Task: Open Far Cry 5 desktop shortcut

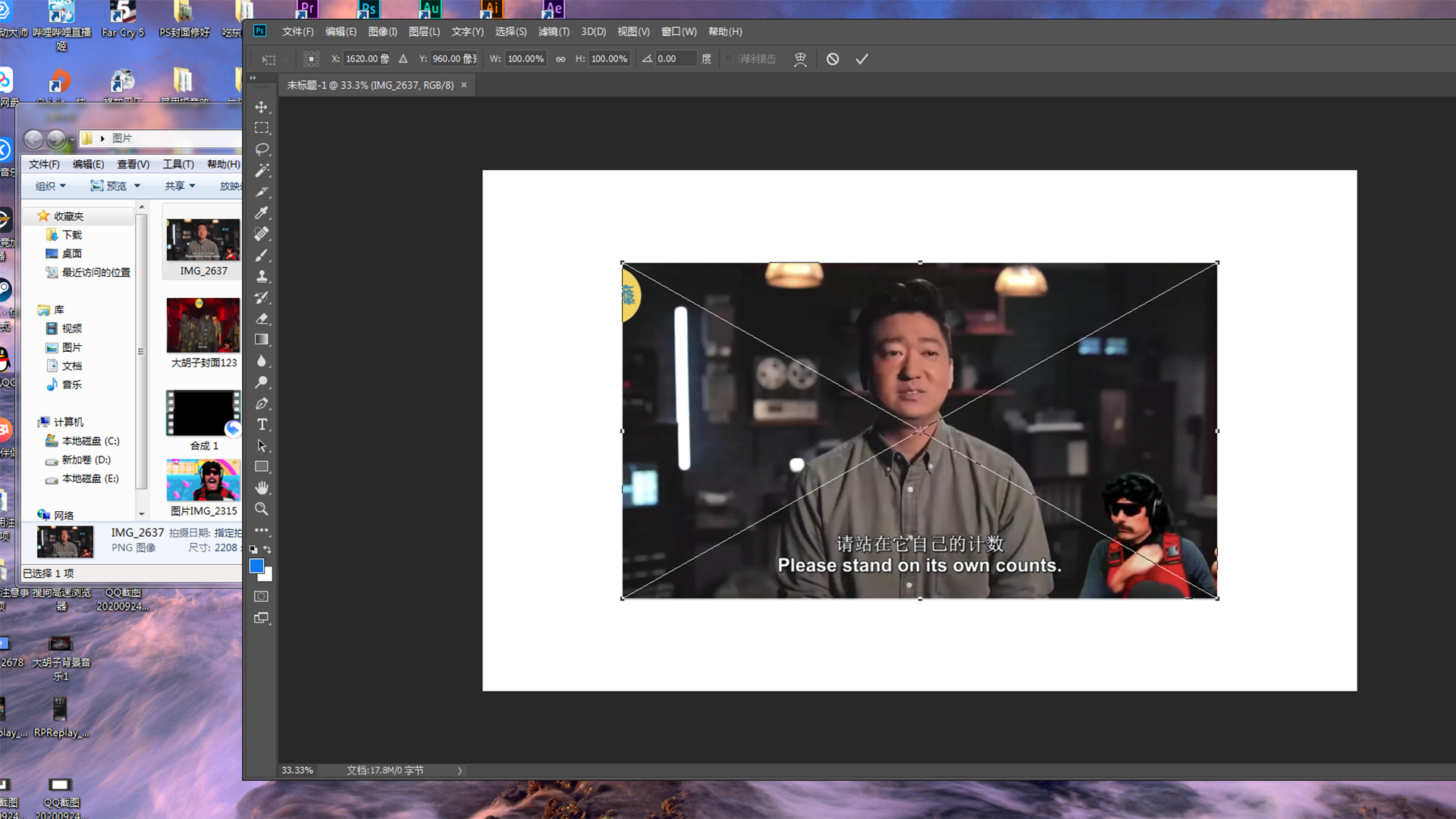Action: coord(123,20)
